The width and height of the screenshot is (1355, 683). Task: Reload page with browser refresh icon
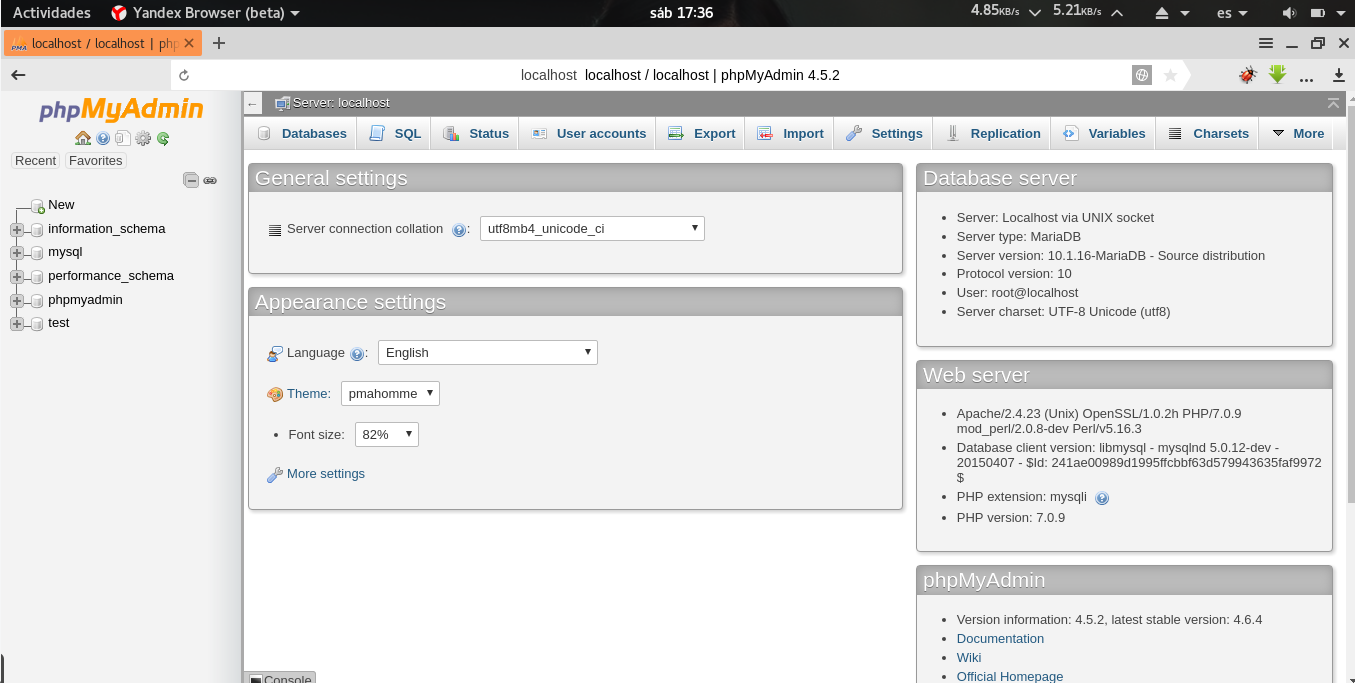coord(184,75)
